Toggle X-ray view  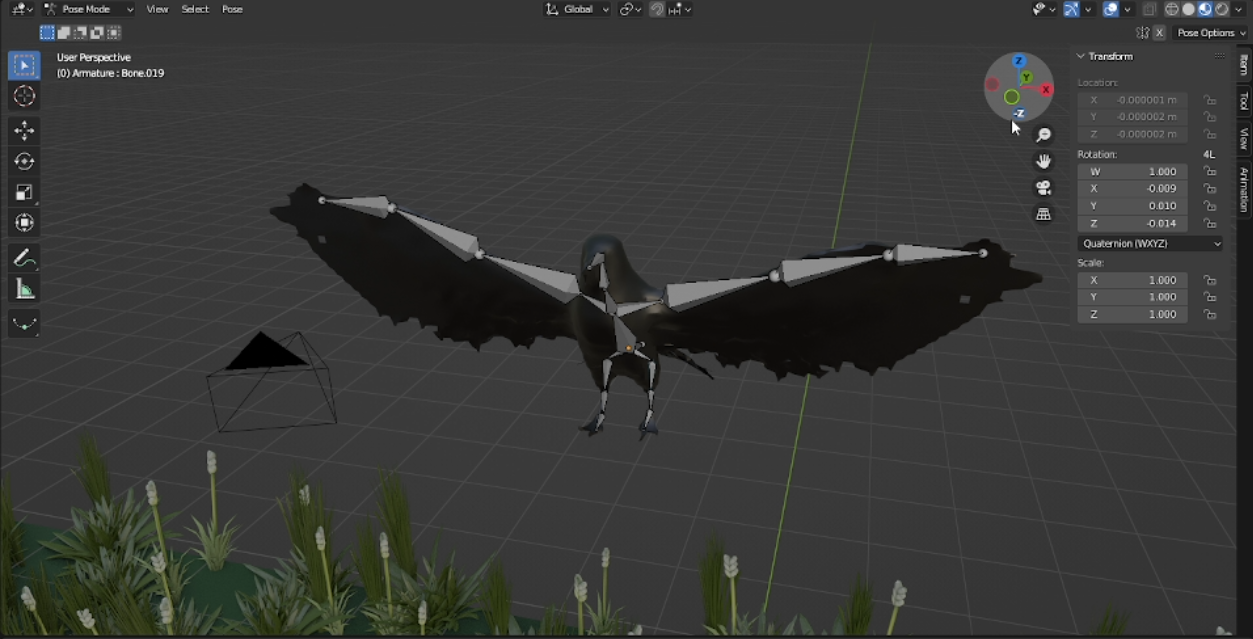pos(1150,9)
